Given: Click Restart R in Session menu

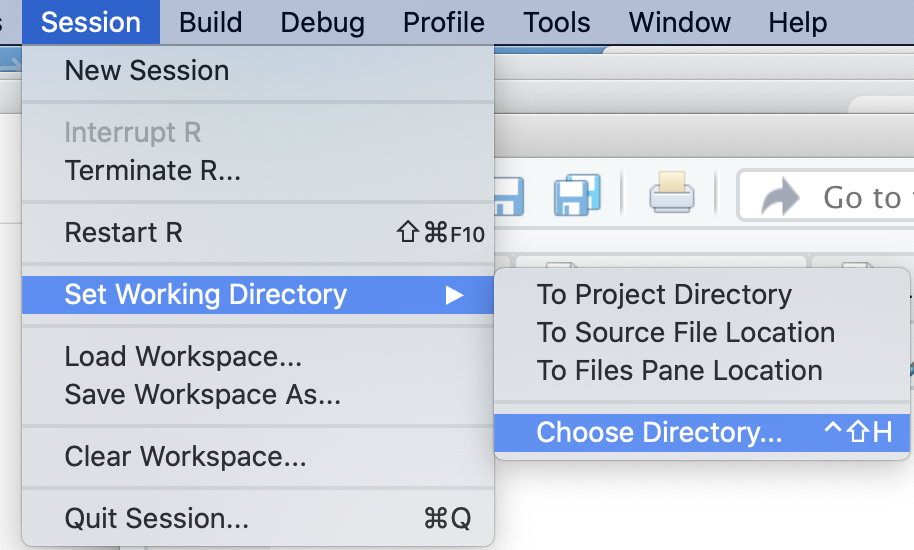Looking at the screenshot, I should click(258, 232).
